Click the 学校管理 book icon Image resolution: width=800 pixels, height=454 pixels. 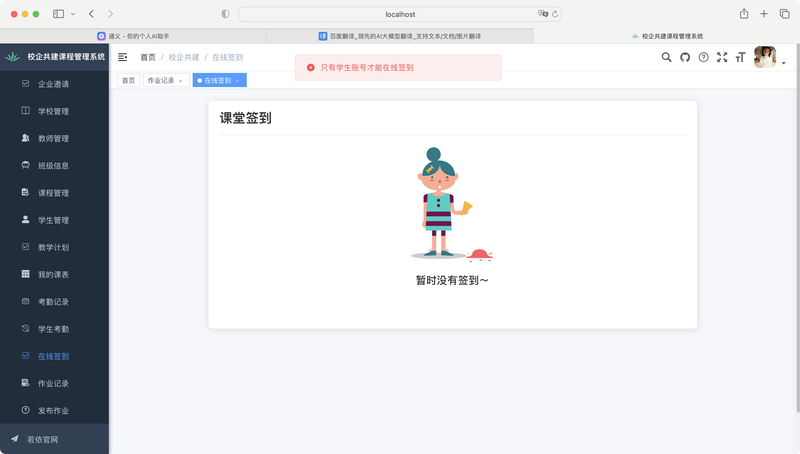(26, 111)
